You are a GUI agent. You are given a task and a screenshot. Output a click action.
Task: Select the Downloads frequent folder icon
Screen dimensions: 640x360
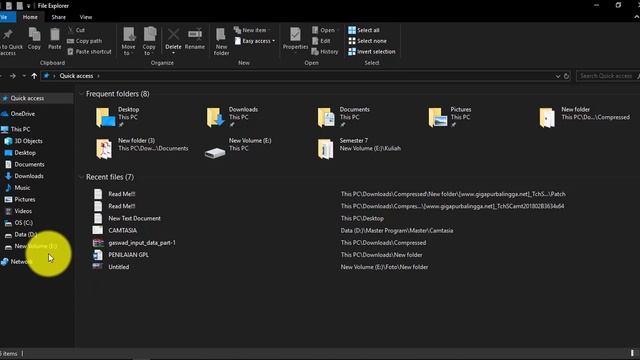215,118
